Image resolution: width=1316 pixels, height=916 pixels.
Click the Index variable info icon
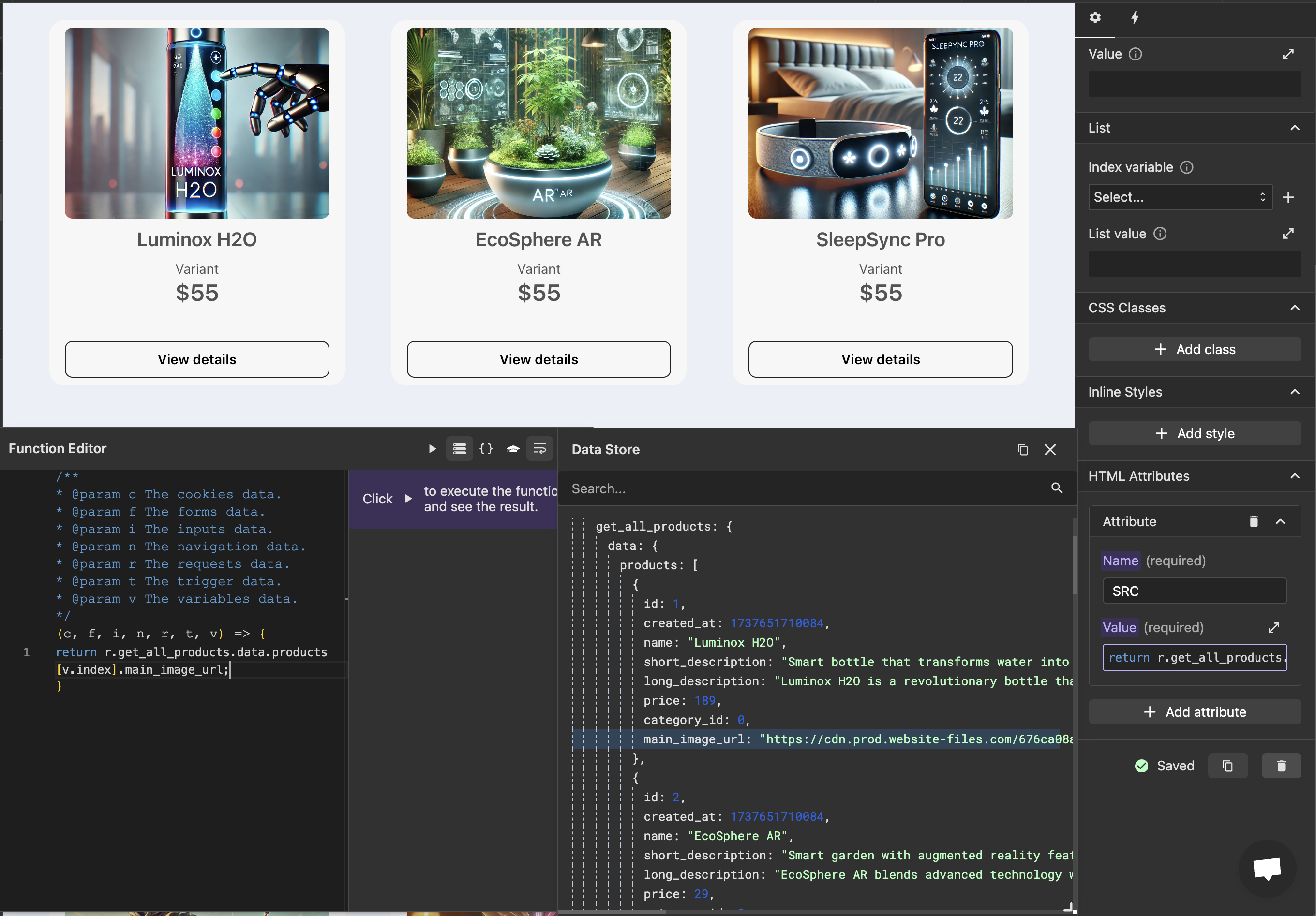pyautogui.click(x=1186, y=167)
